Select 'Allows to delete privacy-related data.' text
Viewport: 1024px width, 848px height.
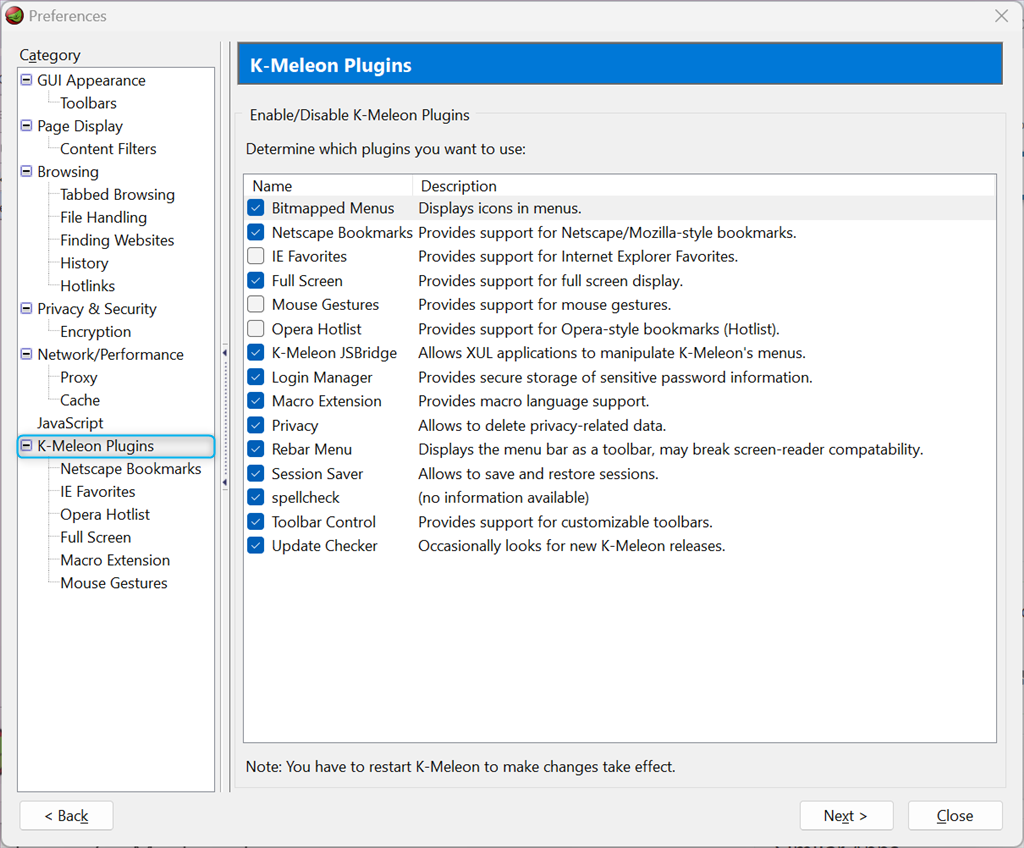(542, 426)
